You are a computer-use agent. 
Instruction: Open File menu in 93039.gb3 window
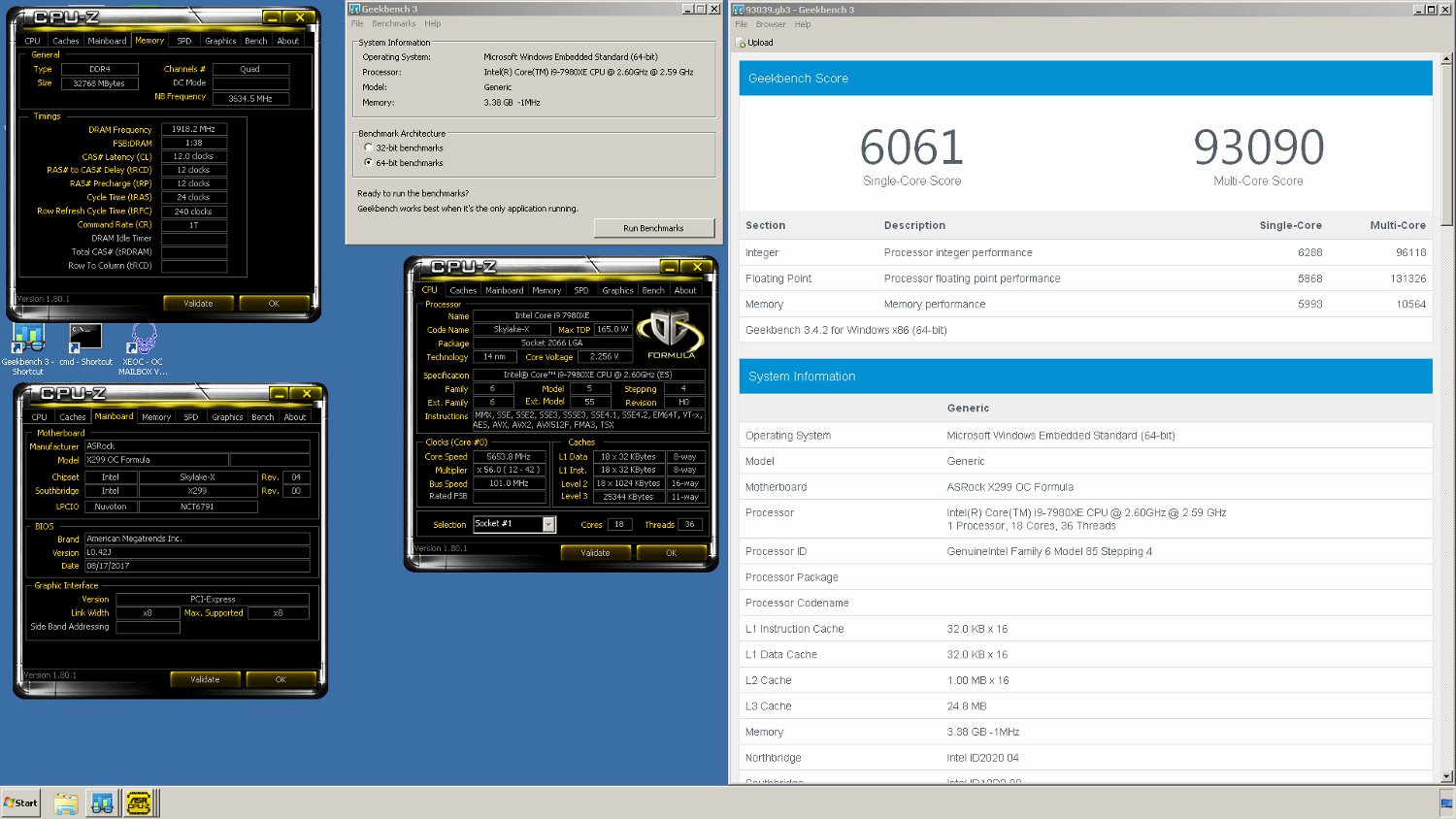coord(742,24)
